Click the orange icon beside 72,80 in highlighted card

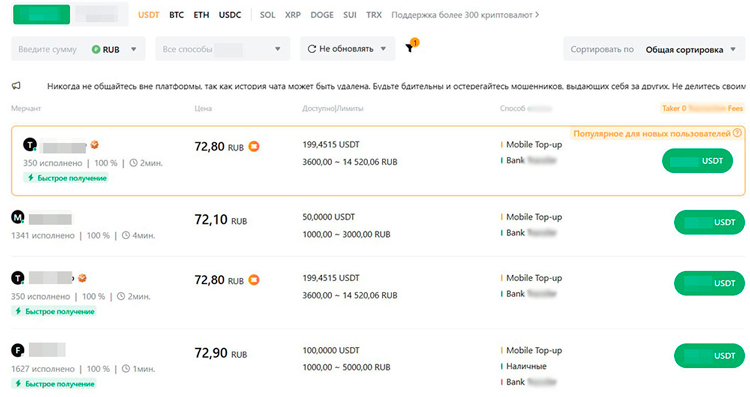tap(254, 146)
